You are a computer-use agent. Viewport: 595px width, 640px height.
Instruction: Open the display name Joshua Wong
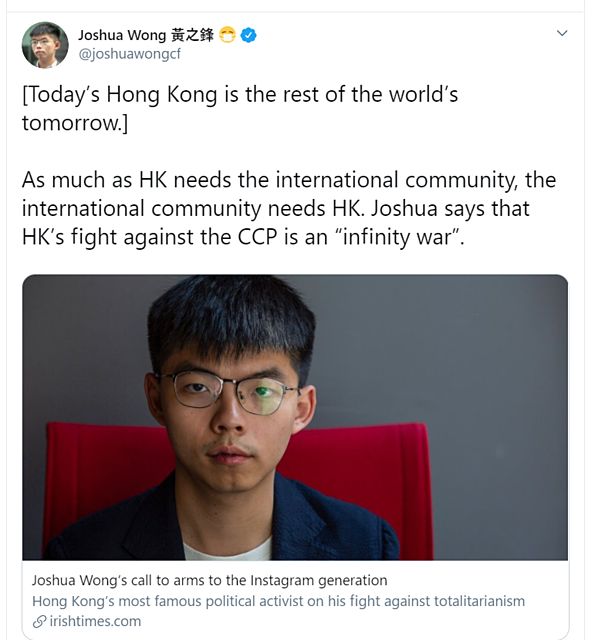tap(122, 35)
